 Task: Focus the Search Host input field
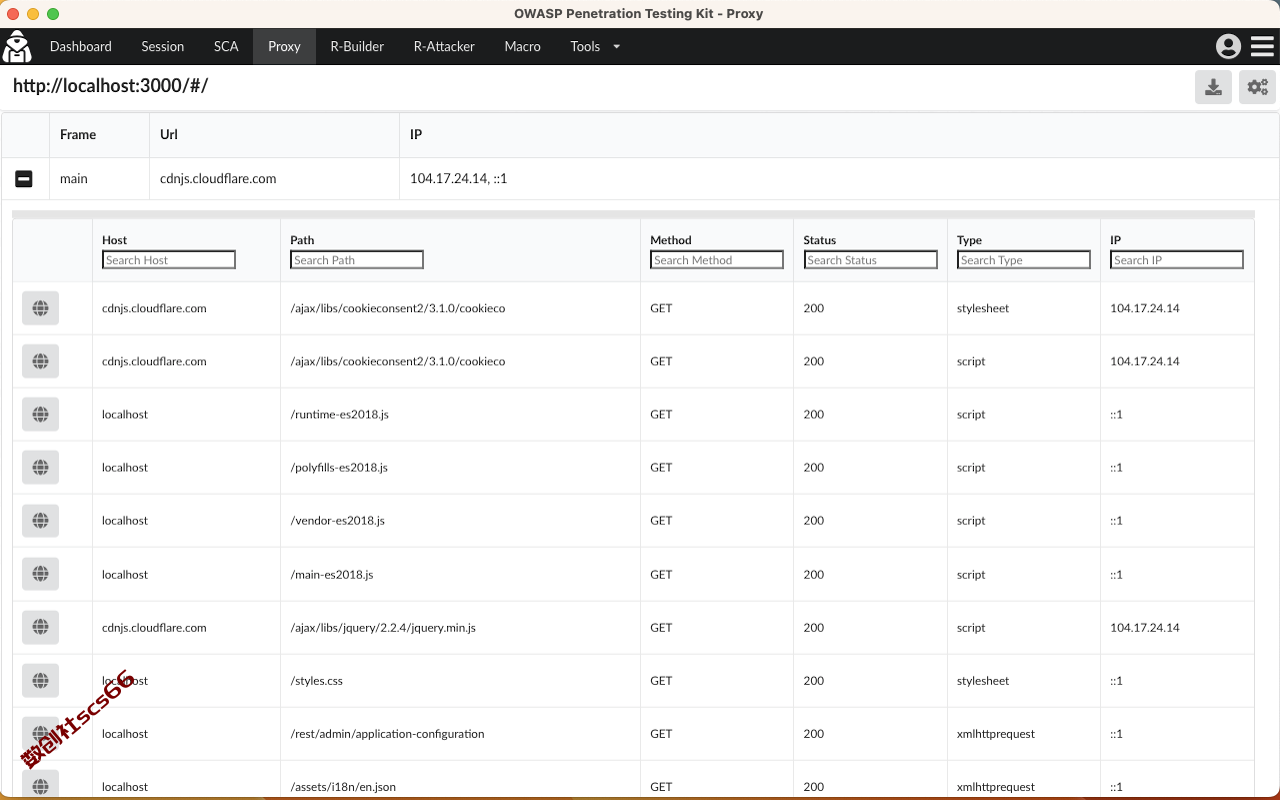[169, 260]
